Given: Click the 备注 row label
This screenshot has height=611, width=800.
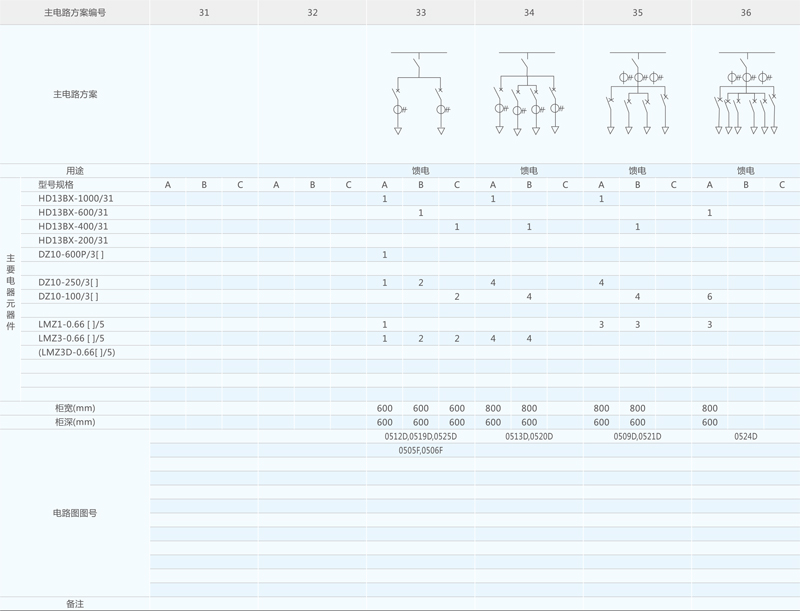Looking at the screenshot, I should (75, 604).
